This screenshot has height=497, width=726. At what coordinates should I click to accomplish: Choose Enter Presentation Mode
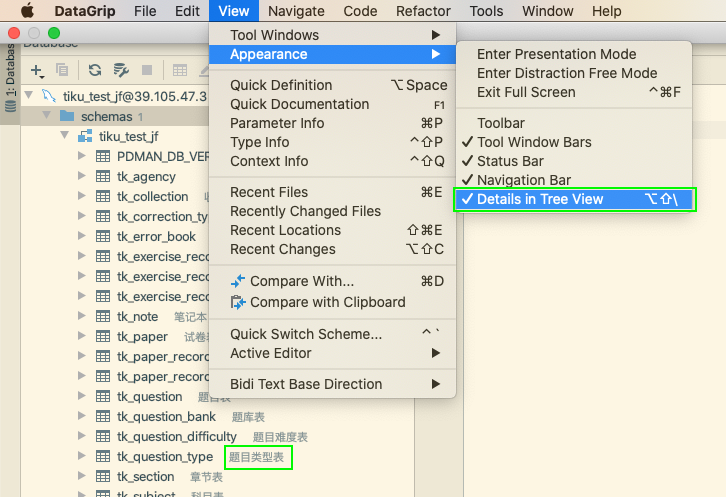coord(556,54)
